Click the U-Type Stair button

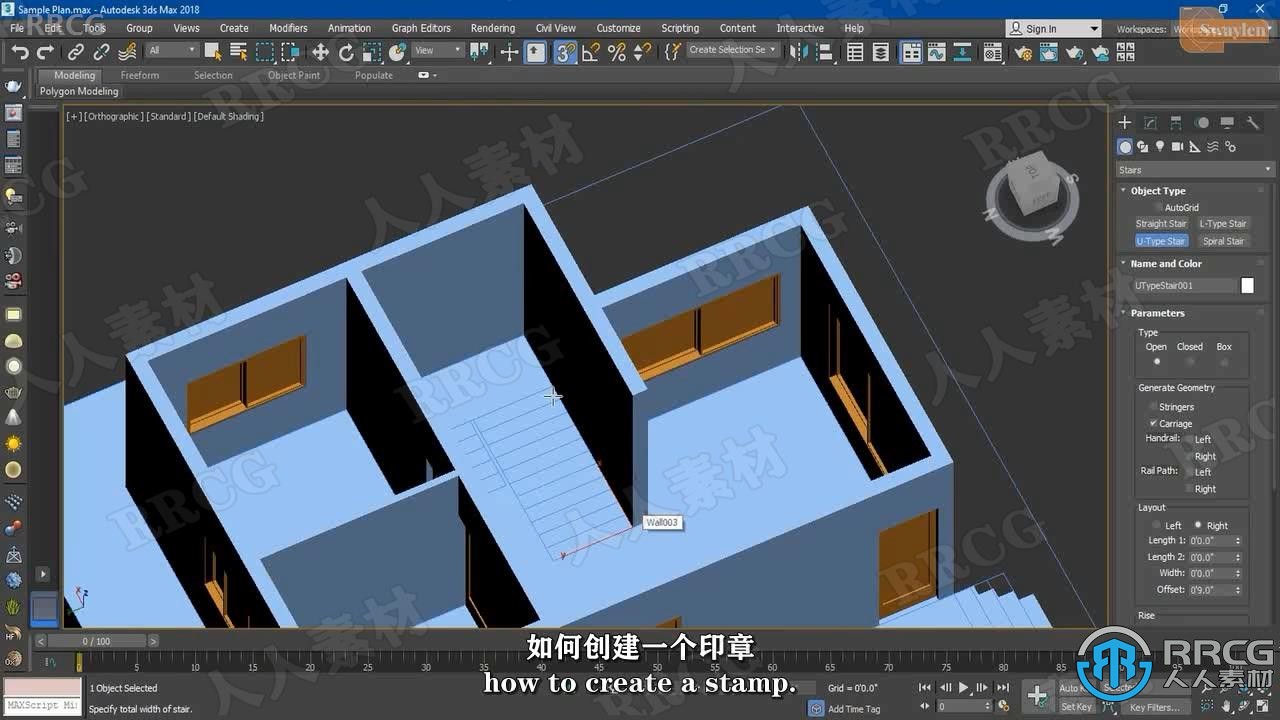click(x=1161, y=241)
